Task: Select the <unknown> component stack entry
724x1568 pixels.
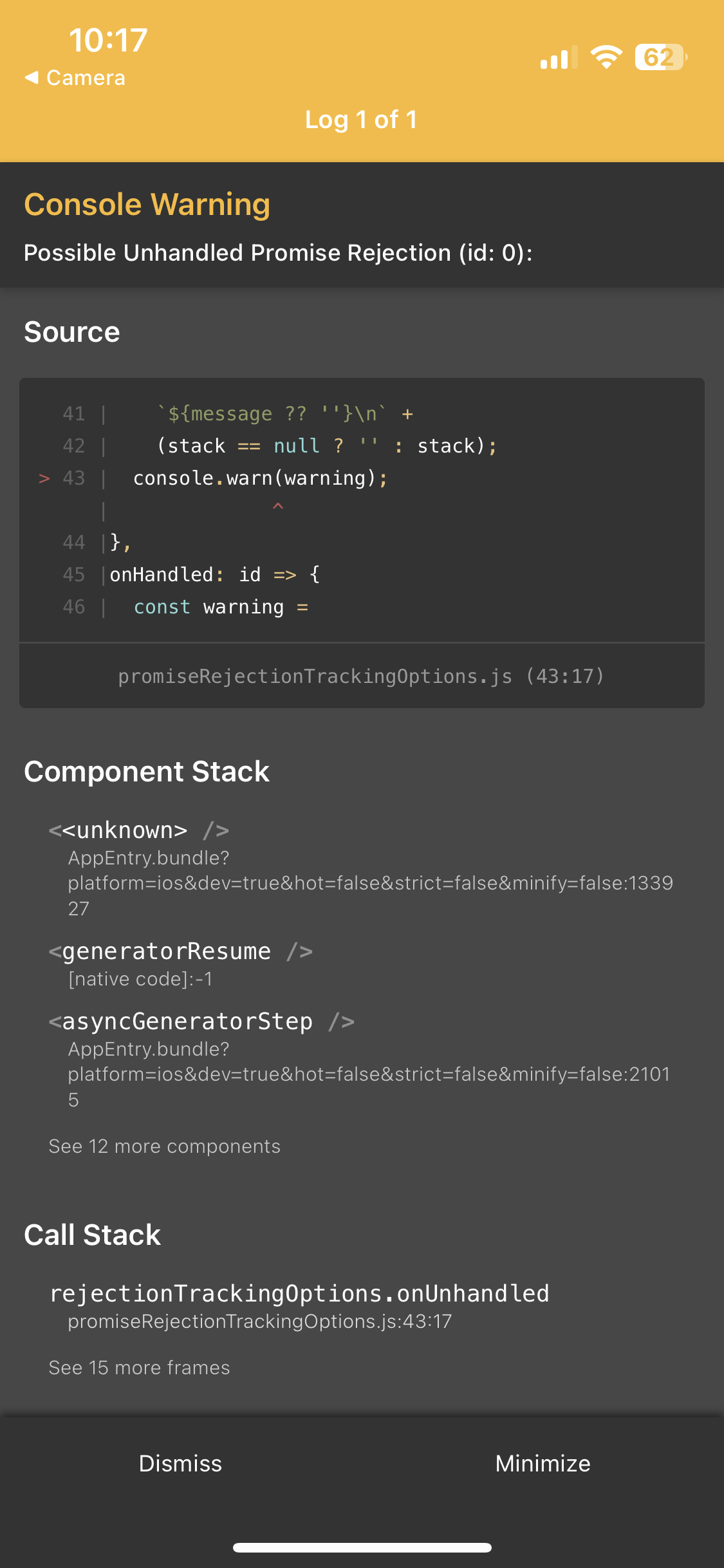Action: [362, 869]
